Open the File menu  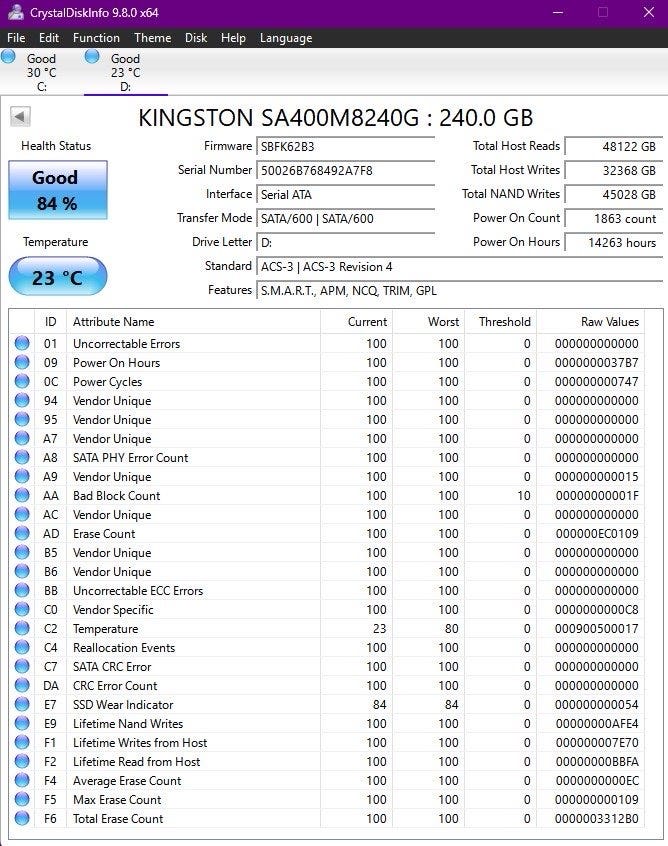point(16,38)
